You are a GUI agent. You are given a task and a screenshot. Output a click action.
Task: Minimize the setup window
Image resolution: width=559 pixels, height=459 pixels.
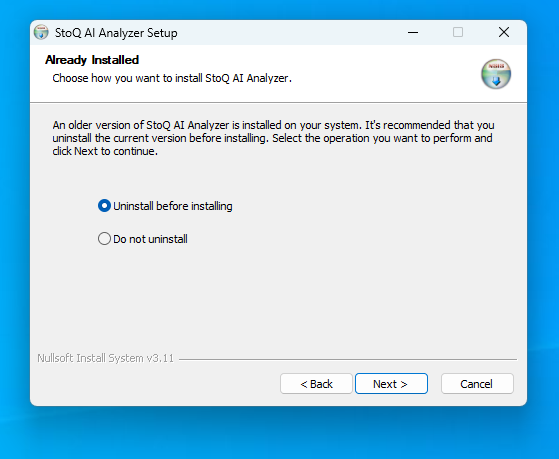[x=413, y=32]
